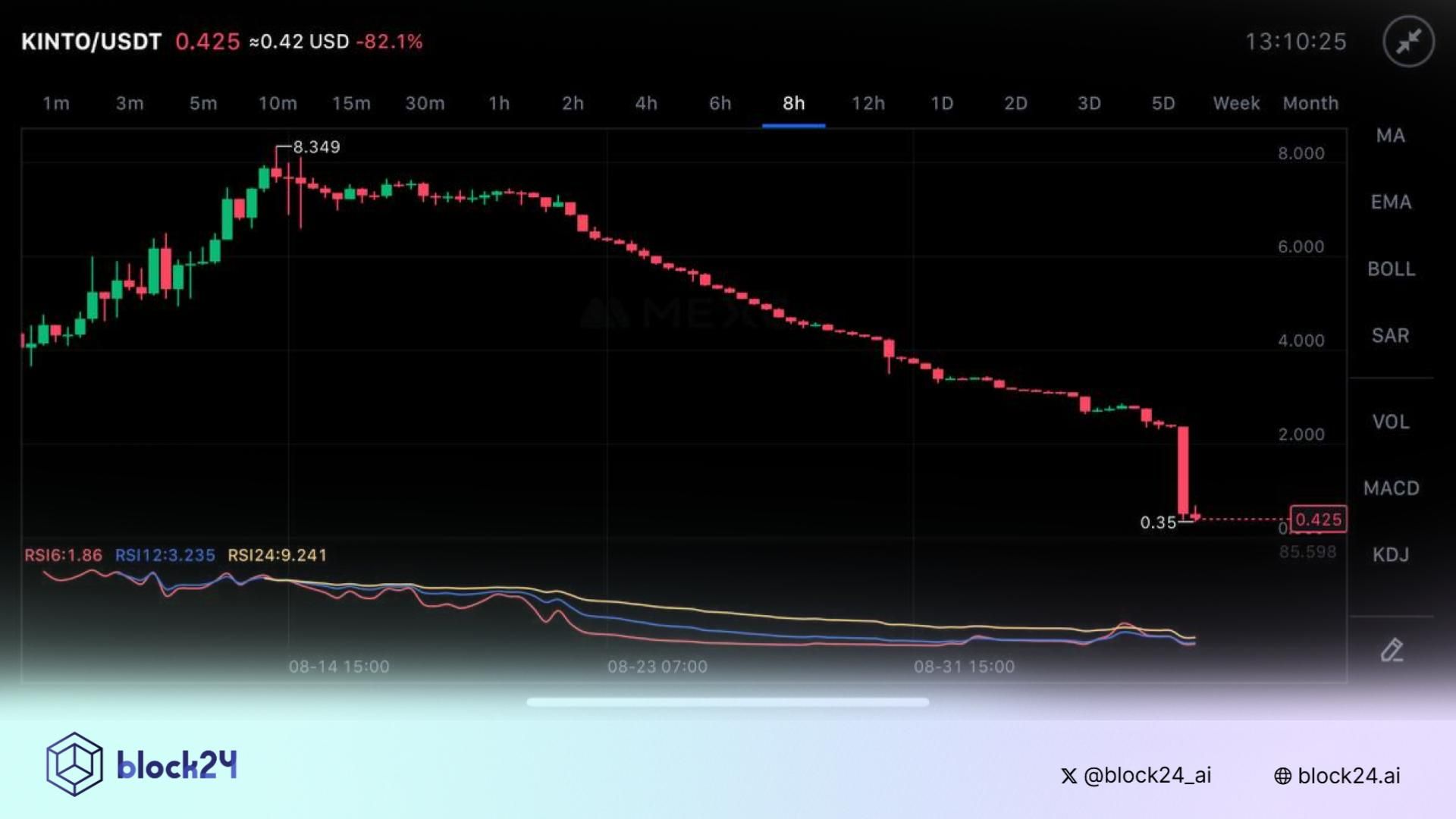
Task: Switch to the 1D timeframe tab
Action: (941, 104)
